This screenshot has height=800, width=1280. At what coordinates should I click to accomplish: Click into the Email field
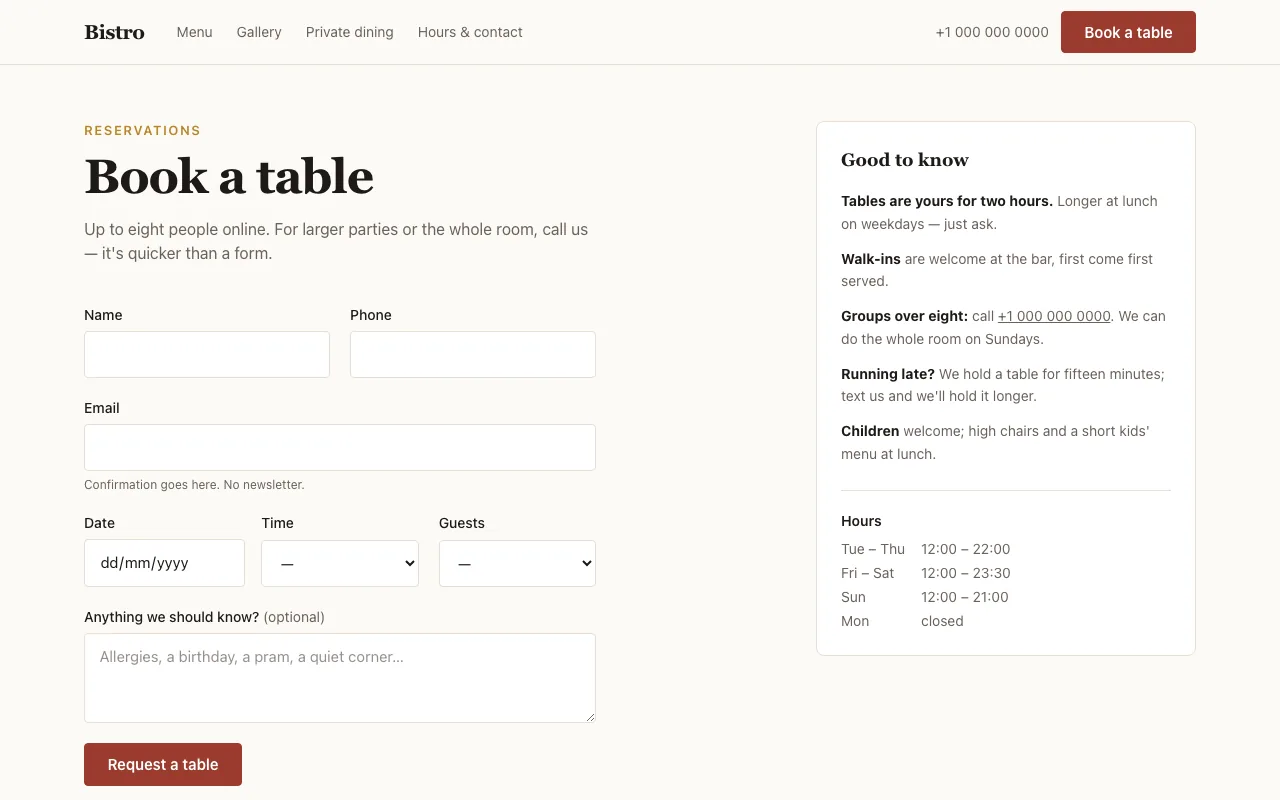pos(340,447)
